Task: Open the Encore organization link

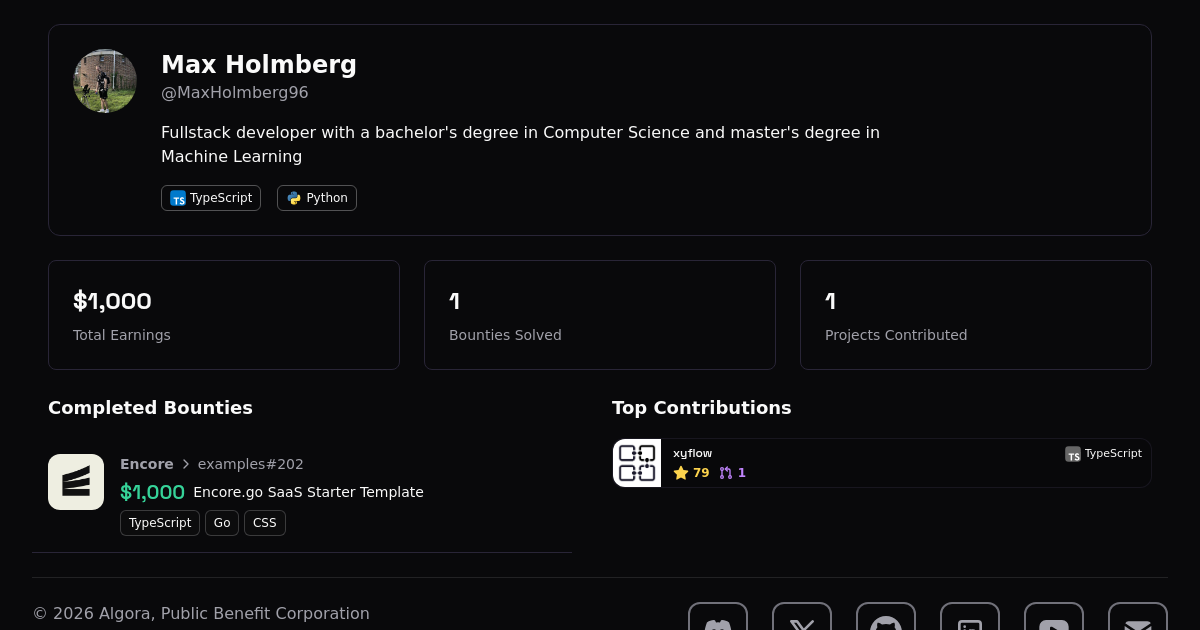Action: click(x=146, y=464)
